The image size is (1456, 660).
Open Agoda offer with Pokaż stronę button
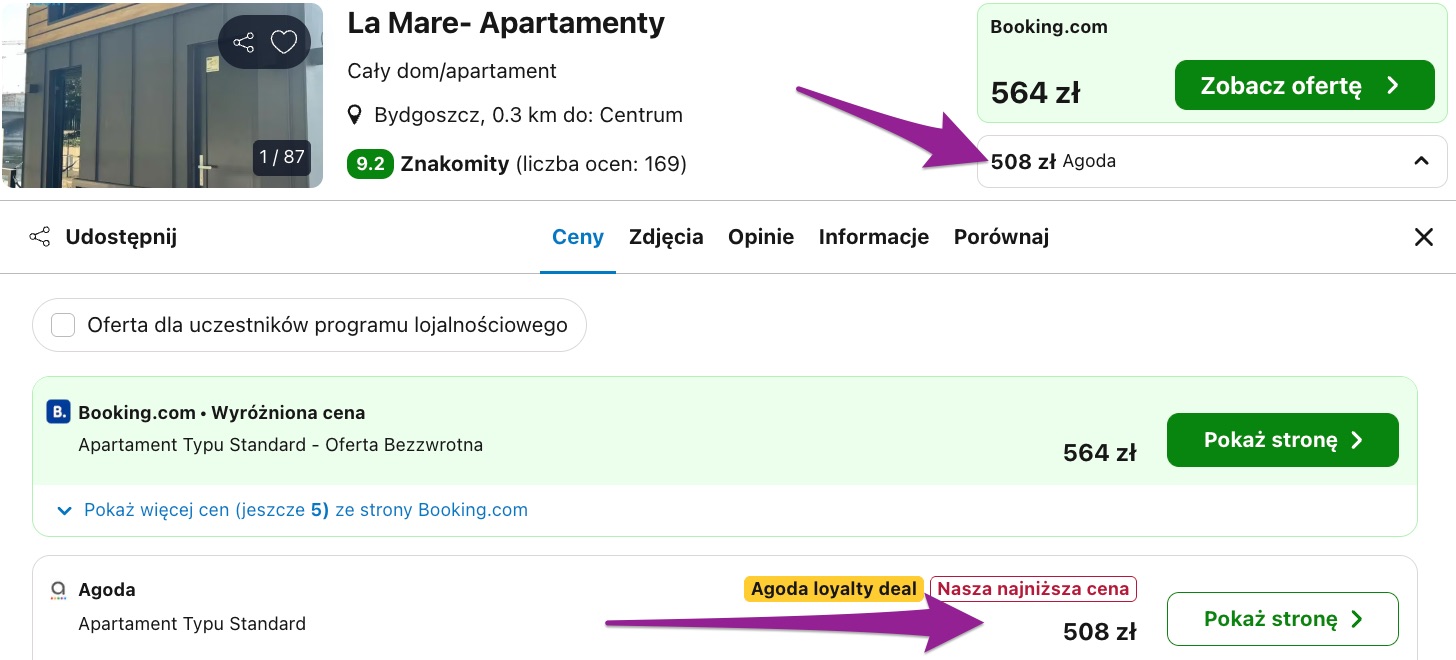coord(1282,618)
